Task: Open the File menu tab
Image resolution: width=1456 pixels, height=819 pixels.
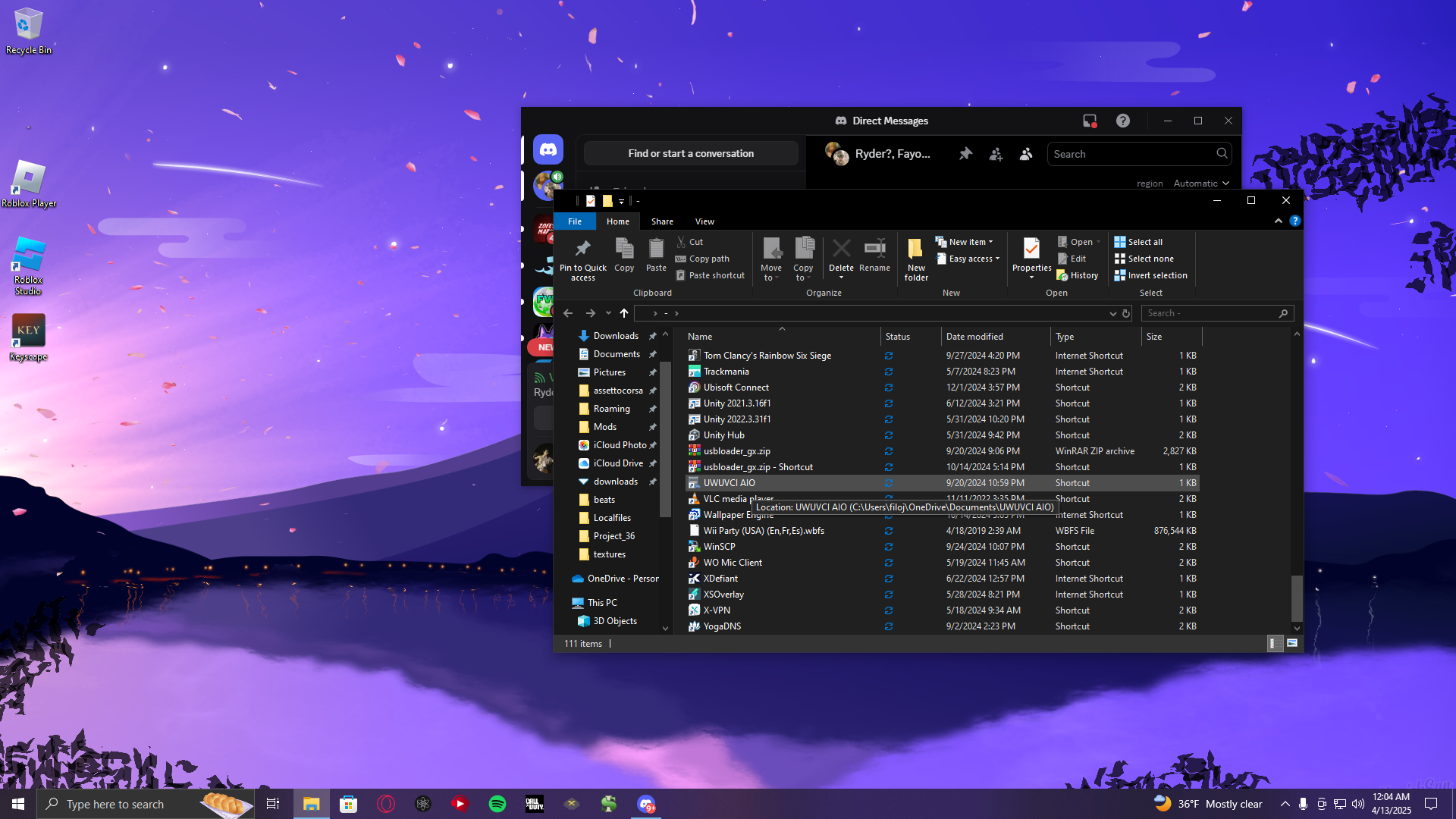Action: click(575, 221)
